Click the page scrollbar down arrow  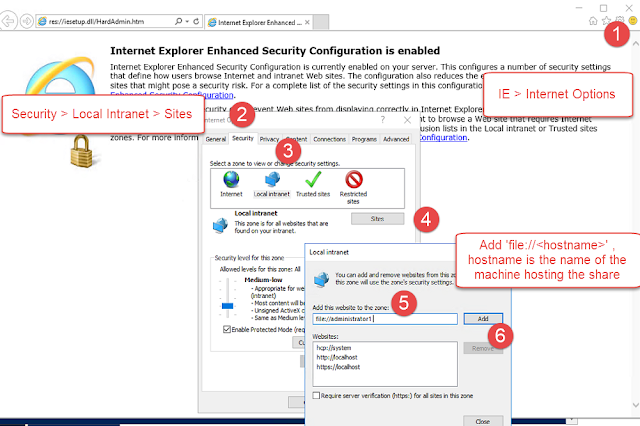coord(636,405)
